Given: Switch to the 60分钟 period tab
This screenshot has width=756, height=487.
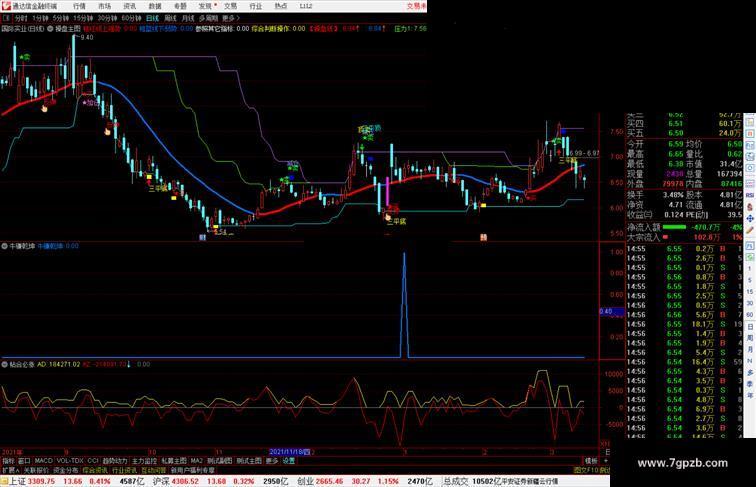Looking at the screenshot, I should pos(131,18).
